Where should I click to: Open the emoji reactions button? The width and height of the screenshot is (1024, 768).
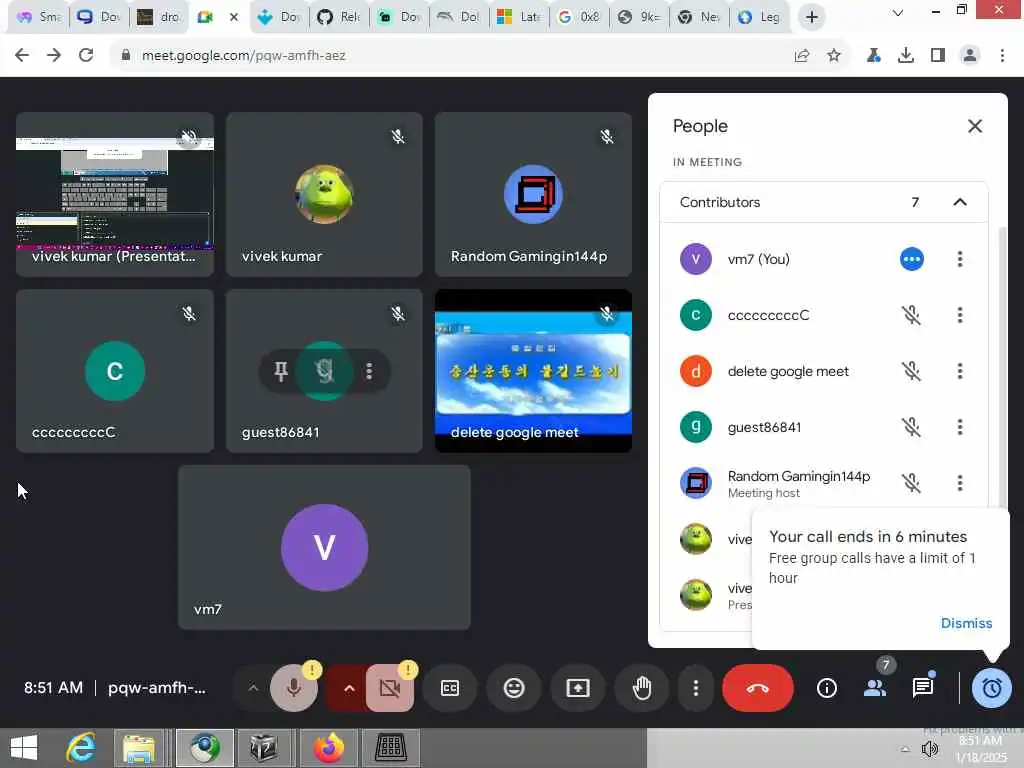point(514,688)
